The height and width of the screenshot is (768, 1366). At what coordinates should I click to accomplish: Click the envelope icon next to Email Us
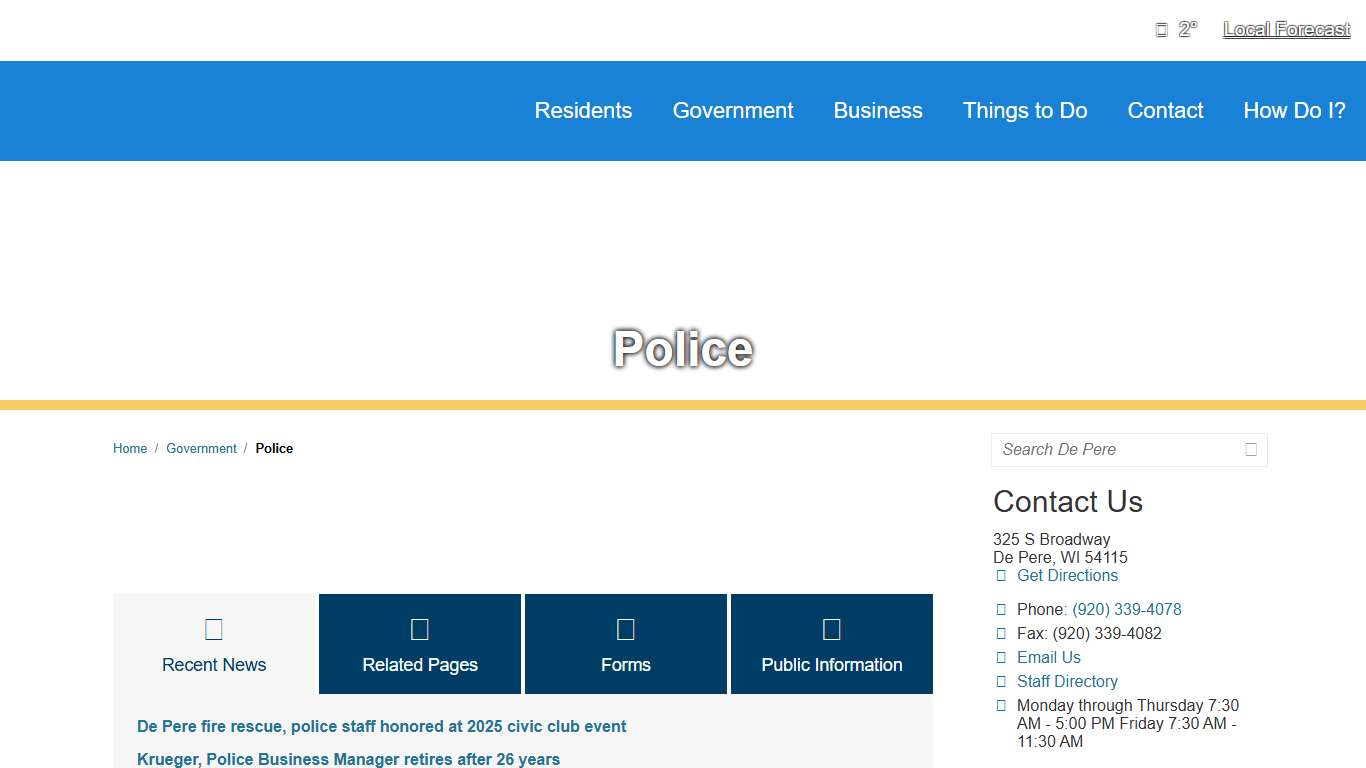pyautogui.click(x=1001, y=658)
